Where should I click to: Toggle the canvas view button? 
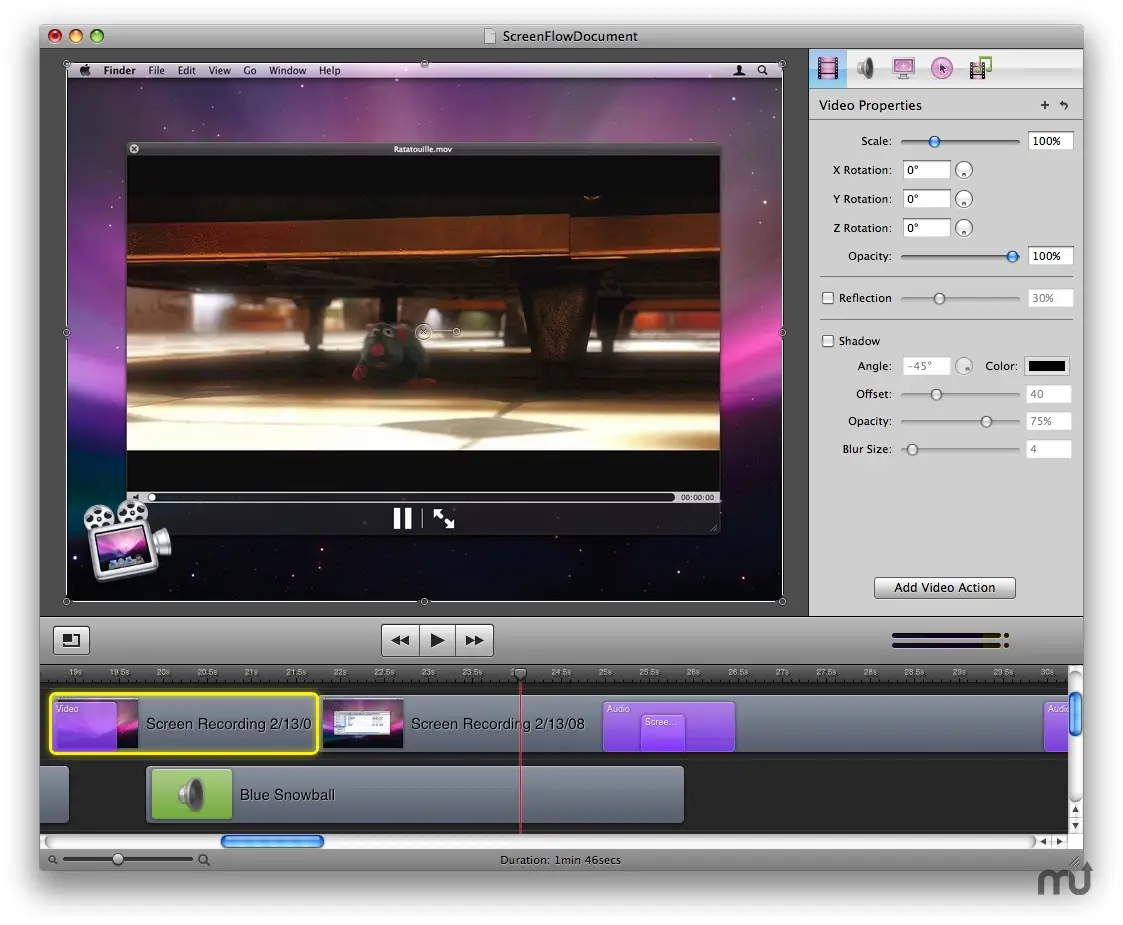[72, 640]
